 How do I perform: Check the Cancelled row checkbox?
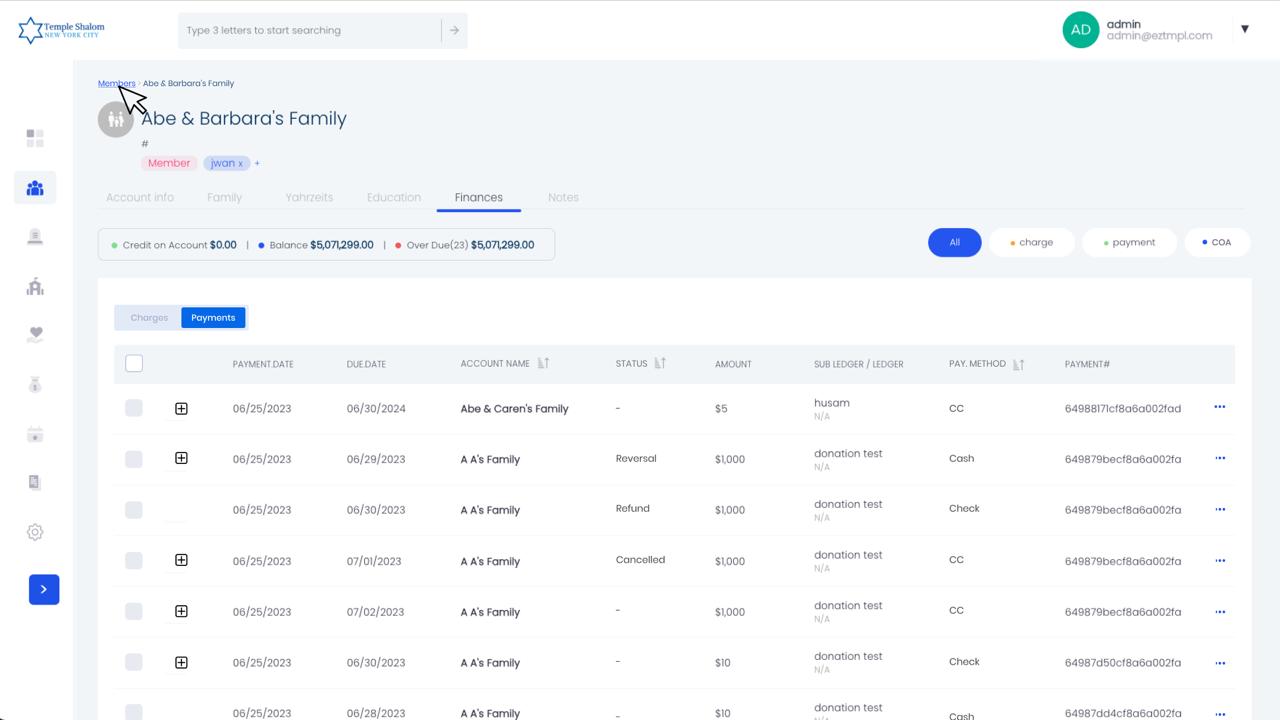[134, 561]
